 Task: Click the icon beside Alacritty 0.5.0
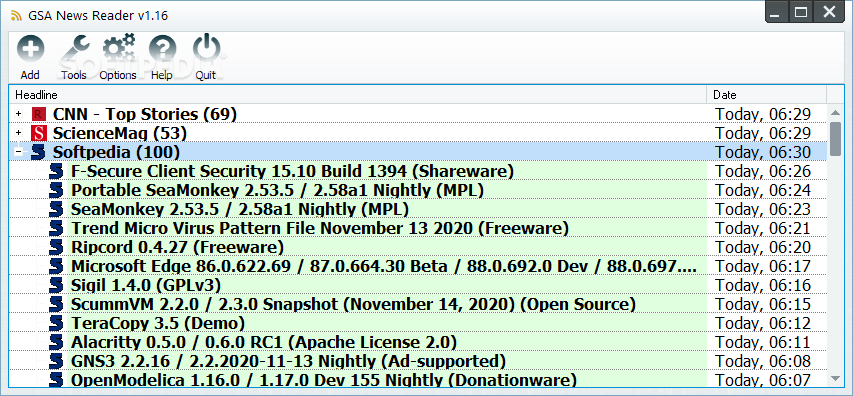click(57, 343)
